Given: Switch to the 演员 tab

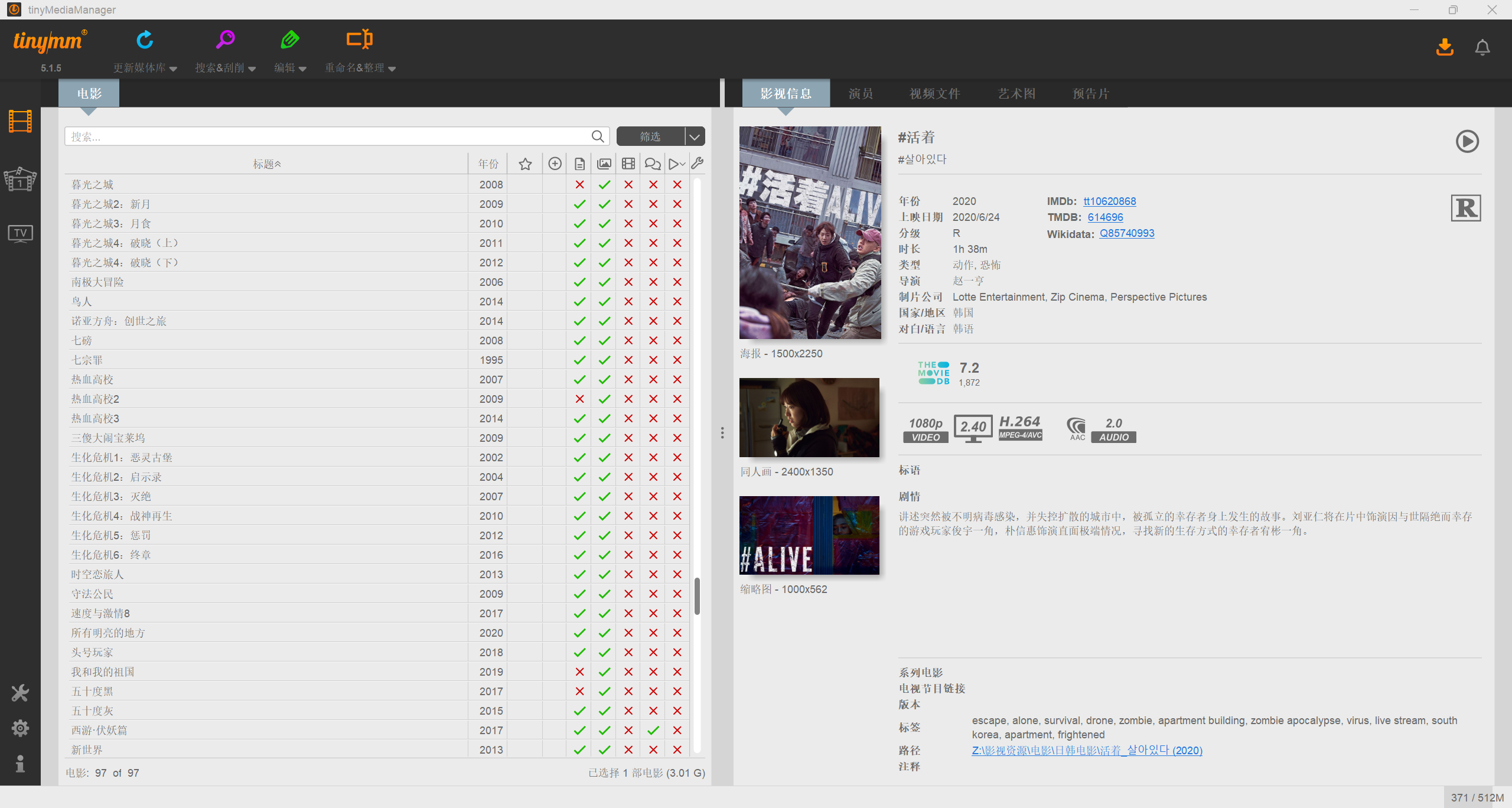Looking at the screenshot, I should tap(861, 93).
